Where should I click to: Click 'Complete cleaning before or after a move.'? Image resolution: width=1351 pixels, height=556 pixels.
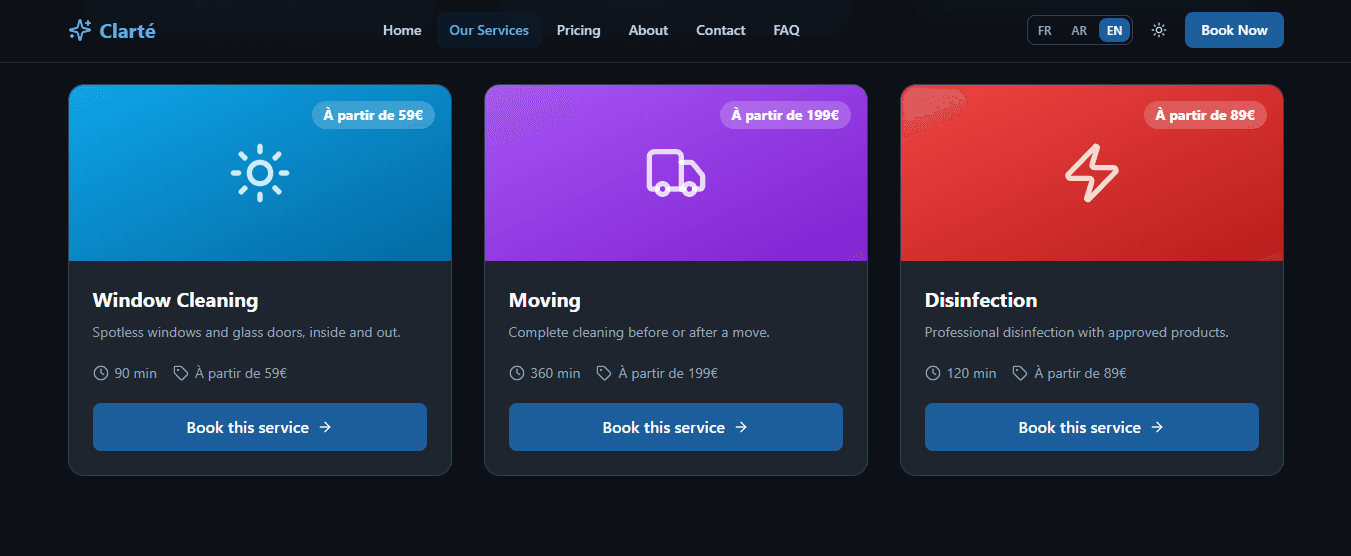(639, 332)
